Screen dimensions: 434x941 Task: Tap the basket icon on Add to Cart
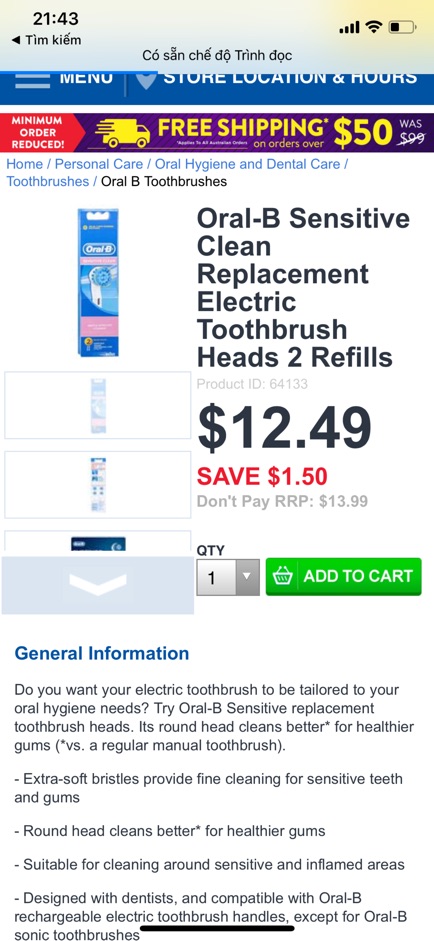point(283,577)
